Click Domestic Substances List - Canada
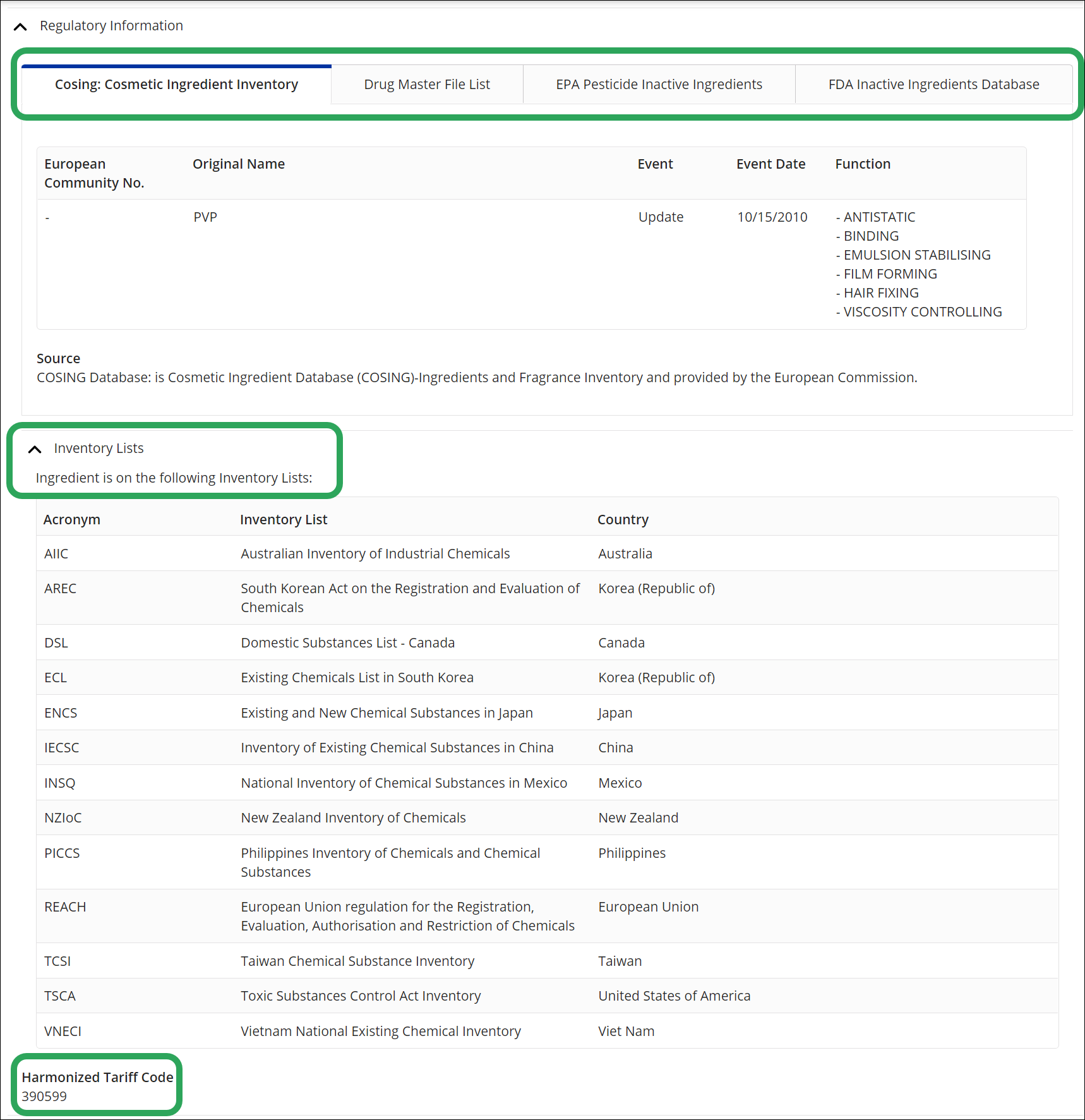Screen dimensions: 1085x1120 pyautogui.click(x=347, y=642)
